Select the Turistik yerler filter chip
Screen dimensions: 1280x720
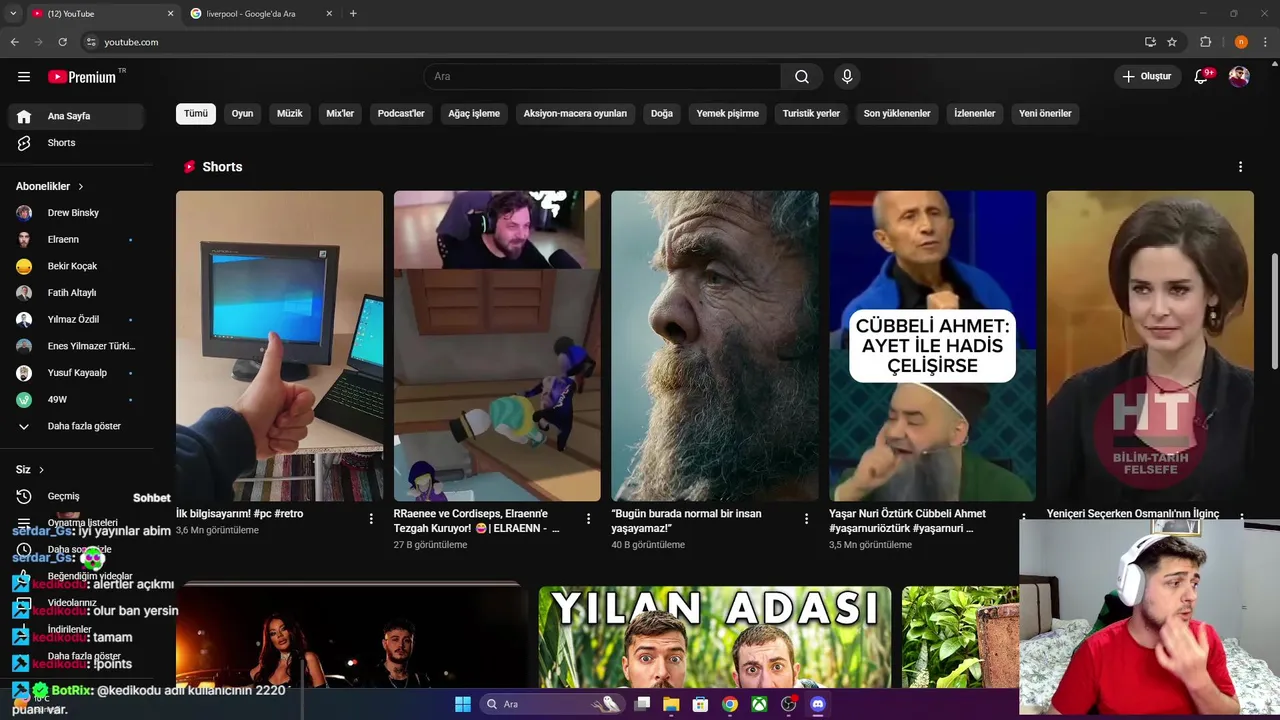811,114
